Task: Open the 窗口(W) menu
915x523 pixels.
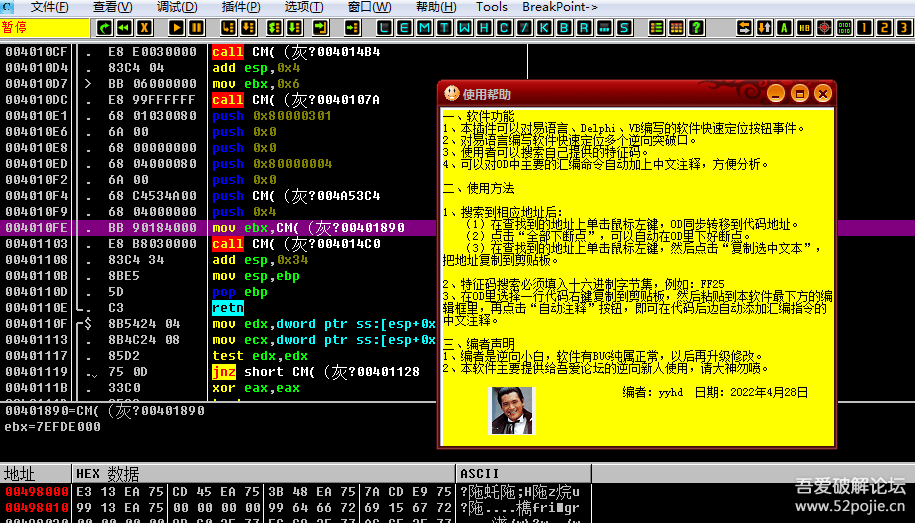Action: 369,7
